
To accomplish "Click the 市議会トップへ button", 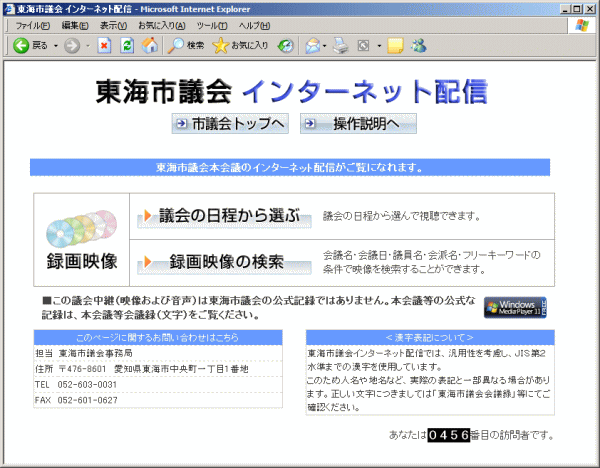I will (230, 124).
